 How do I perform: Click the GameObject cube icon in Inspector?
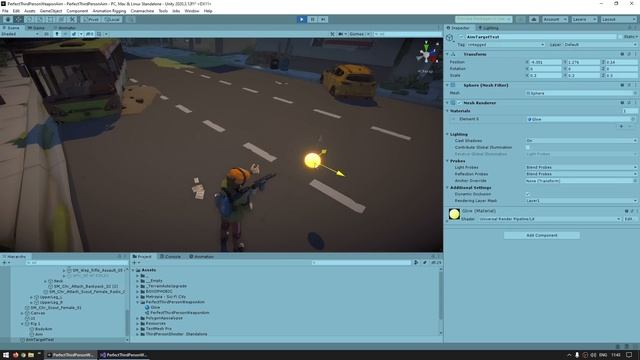450,38
